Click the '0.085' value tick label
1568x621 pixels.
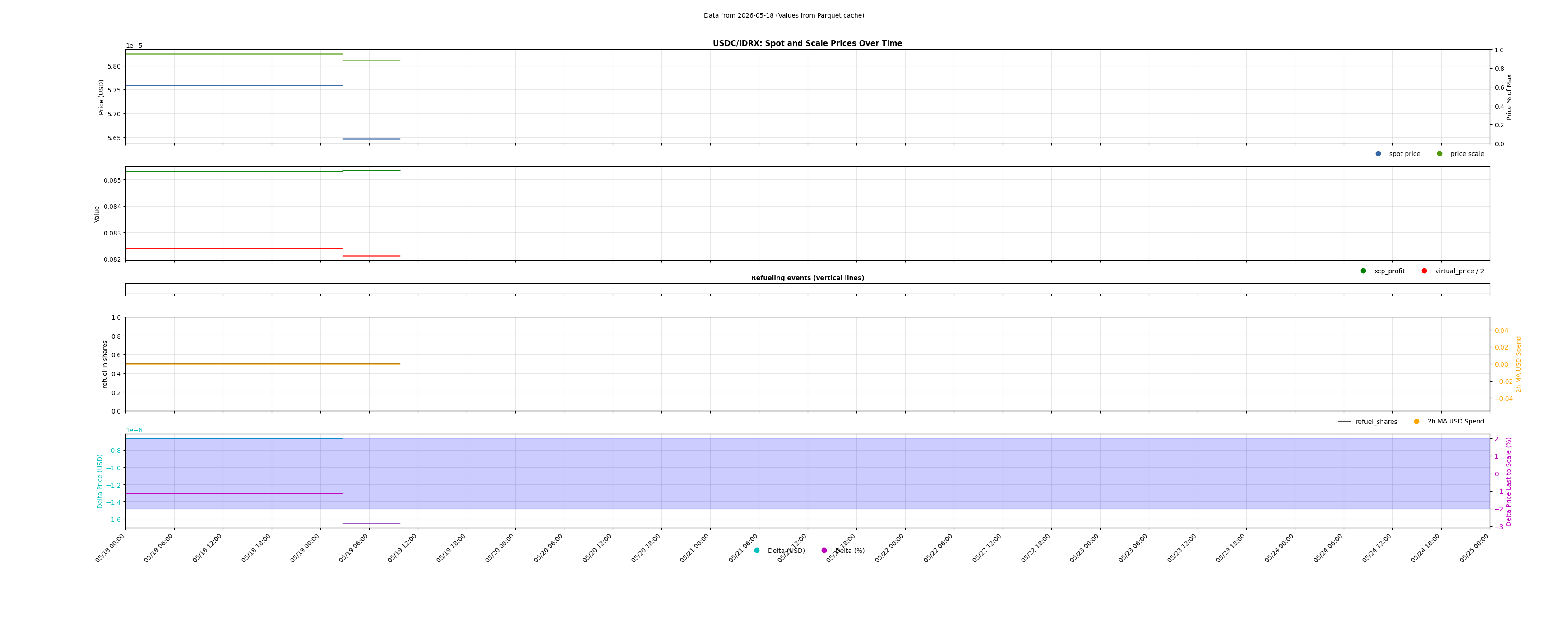point(112,181)
